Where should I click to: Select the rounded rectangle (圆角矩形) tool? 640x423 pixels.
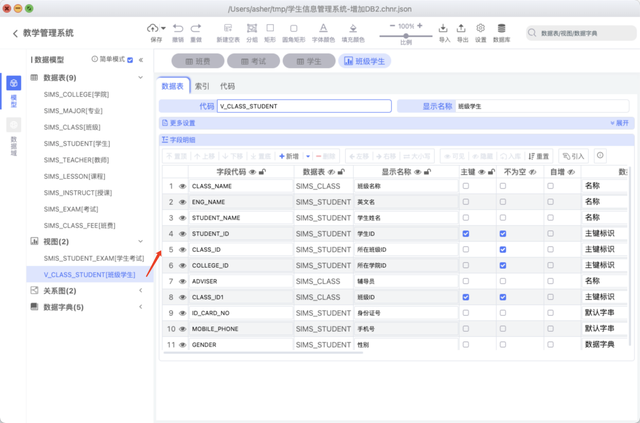(293, 28)
